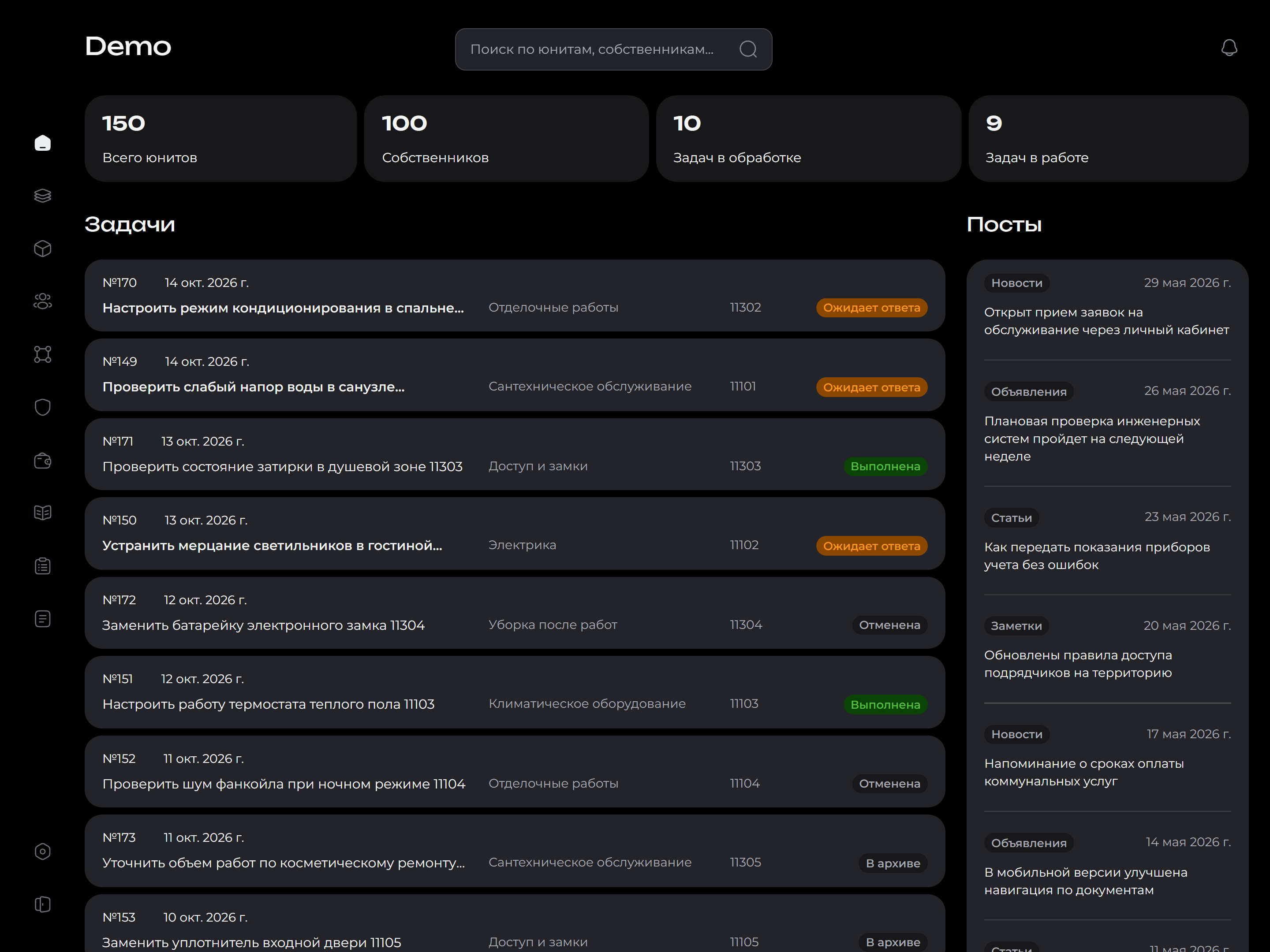Open the hexagon settings sidebar icon
Image resolution: width=1270 pixels, height=952 pixels.
[42, 852]
